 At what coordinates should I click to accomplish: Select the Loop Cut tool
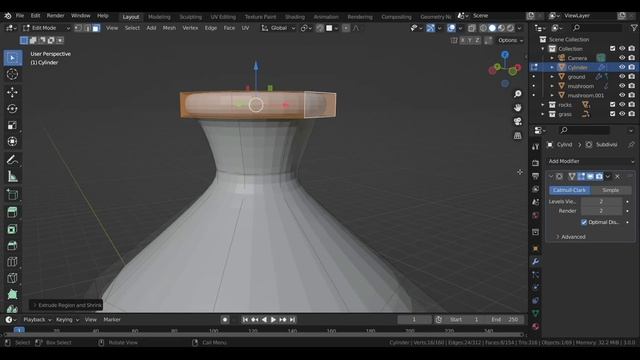pyautogui.click(x=12, y=262)
